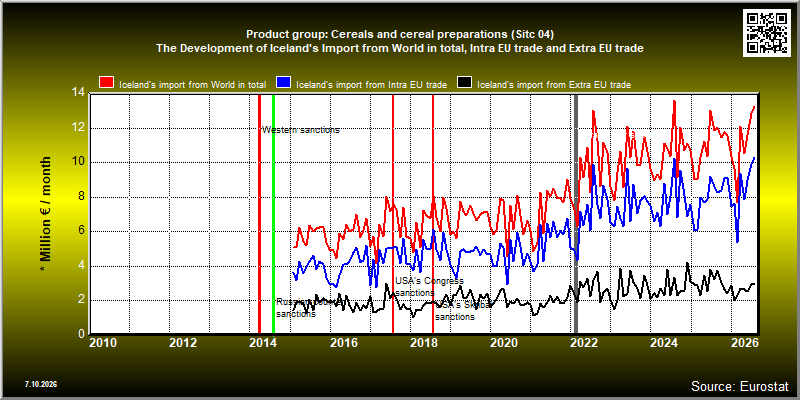The height and width of the screenshot is (400, 800).
Task: Click the red World total legend swatch
Action: pos(107,83)
